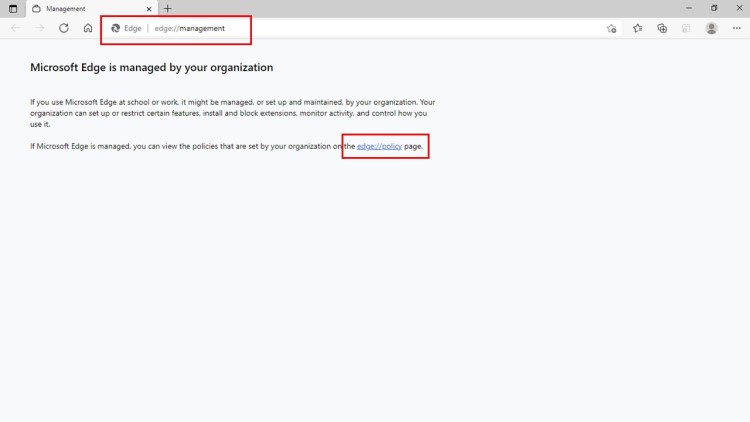Screen dimensions: 750x422
Task: Open the user profile menu
Action: coord(711,28)
